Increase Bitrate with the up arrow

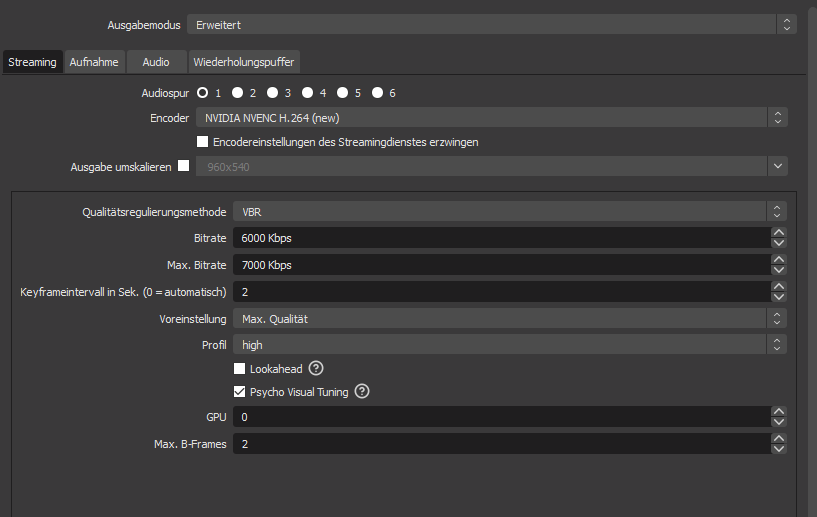click(778, 232)
